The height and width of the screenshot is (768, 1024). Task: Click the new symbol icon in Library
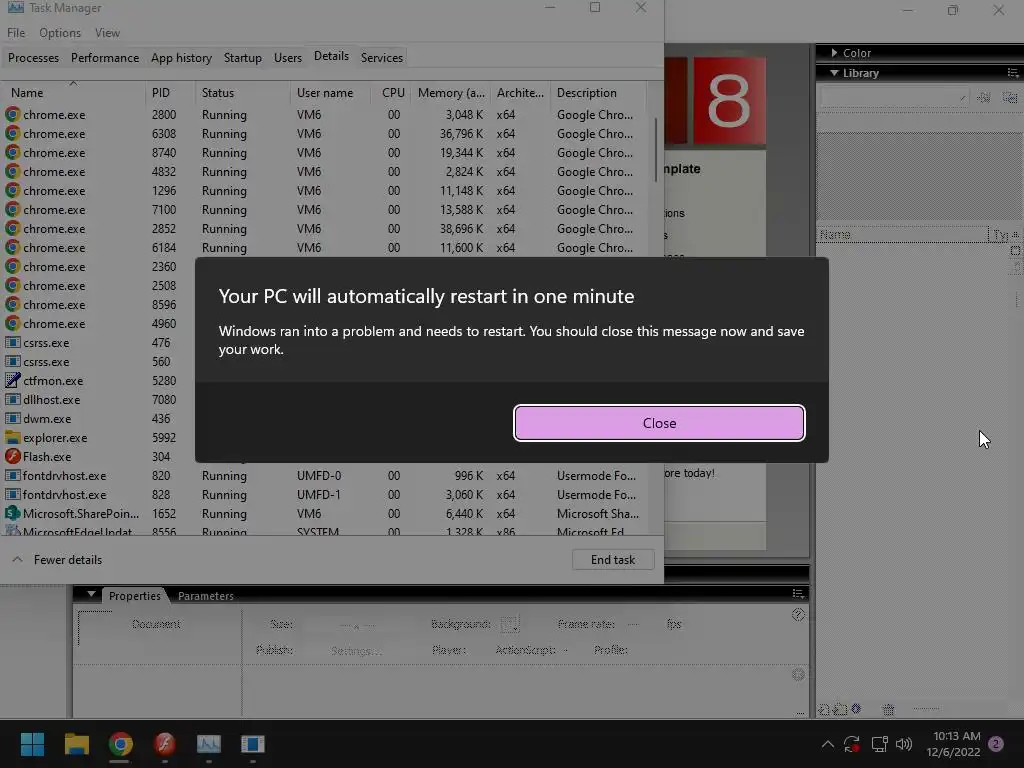tap(824, 709)
